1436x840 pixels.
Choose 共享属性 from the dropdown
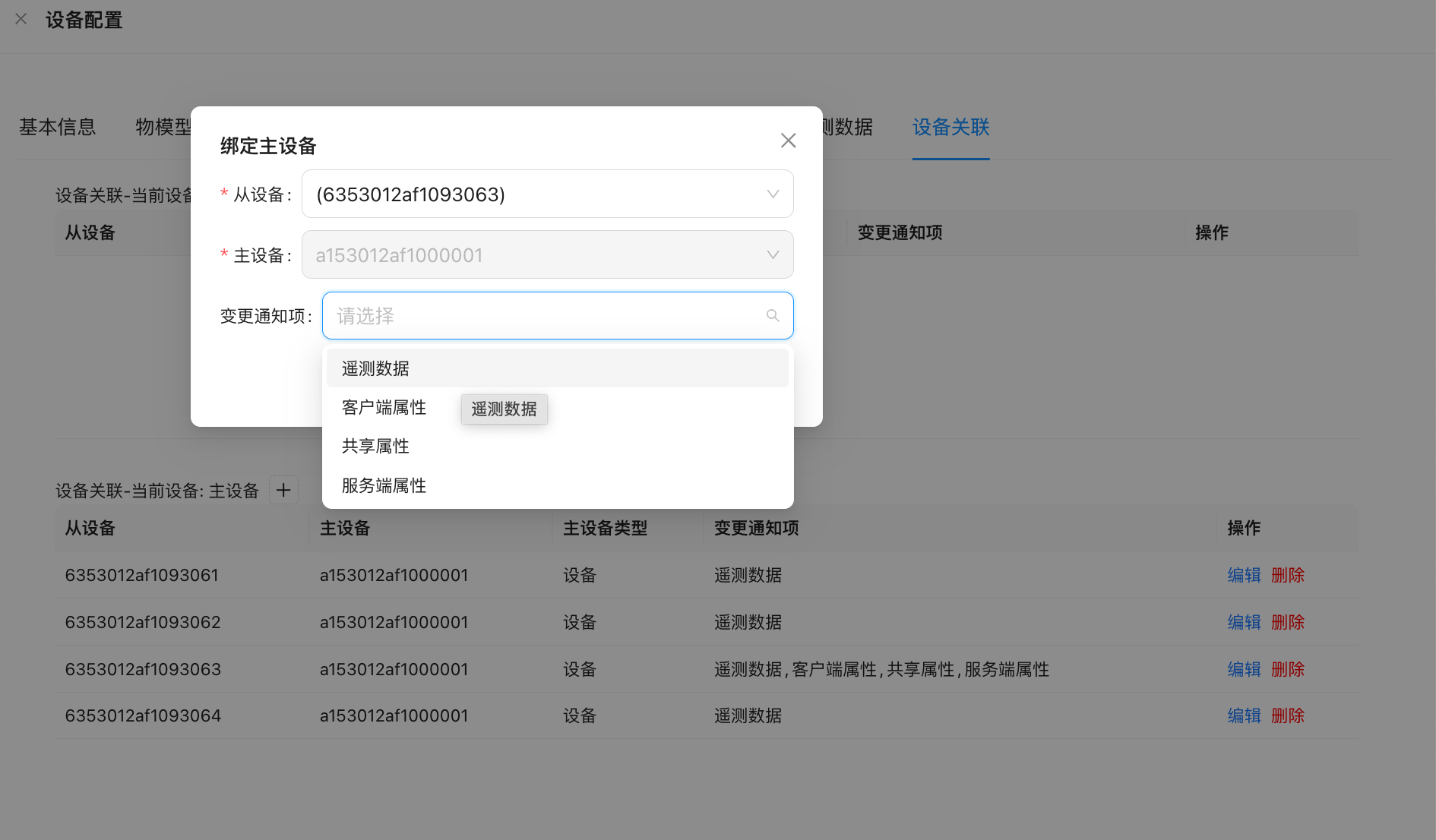tap(376, 447)
